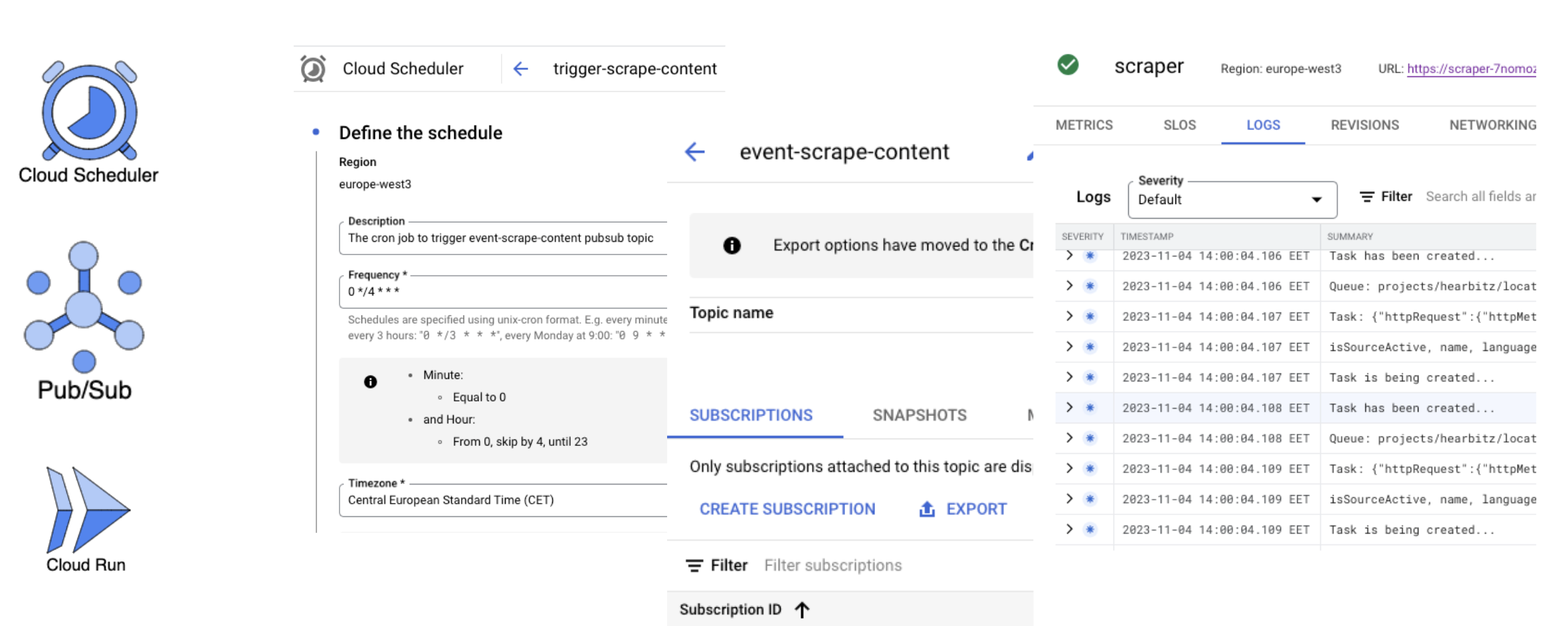Switch to the SNAPSHOTS tab
This screenshot has width=1568, height=626.
tap(920, 415)
